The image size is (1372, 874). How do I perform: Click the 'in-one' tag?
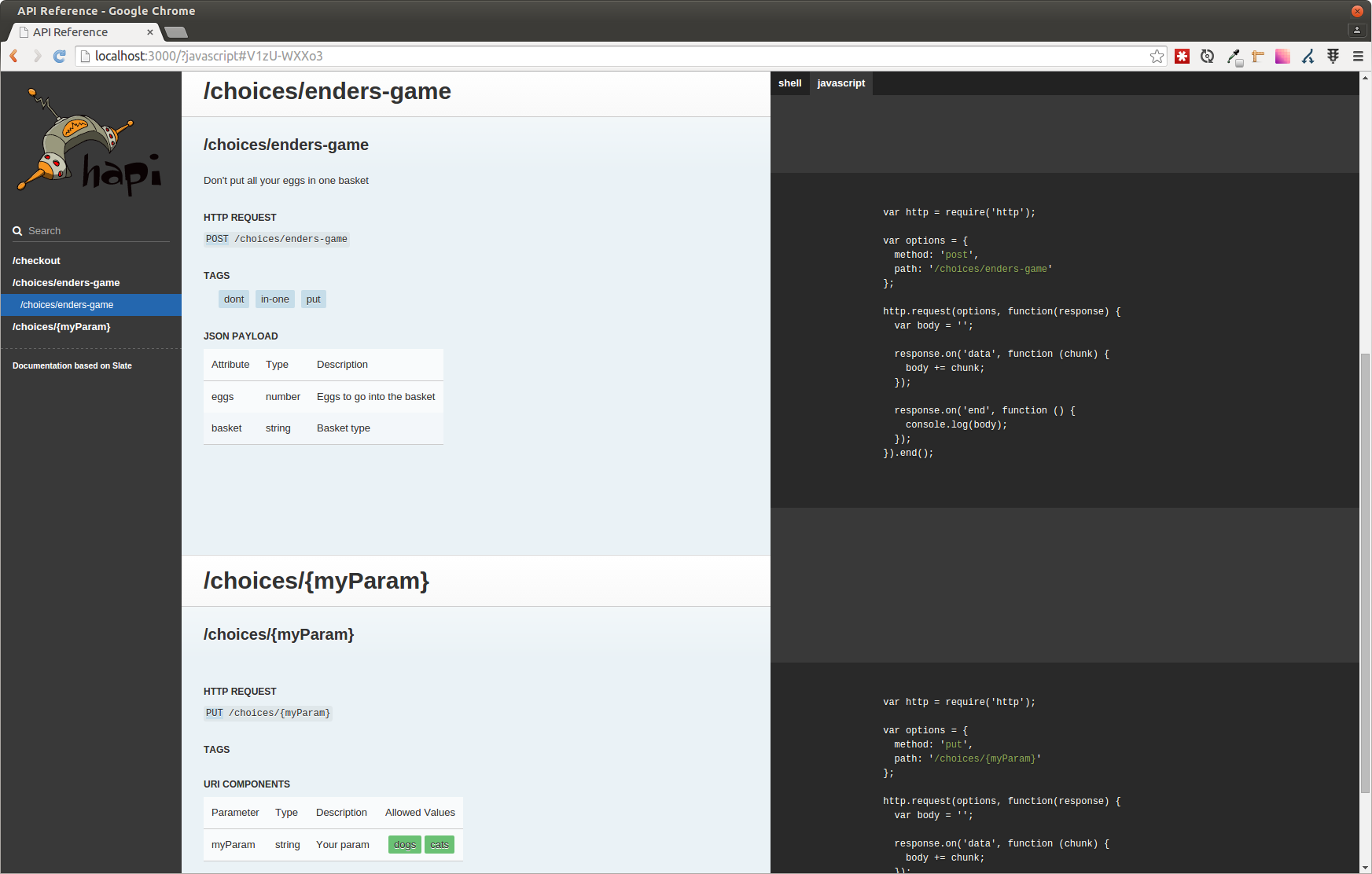click(x=275, y=299)
